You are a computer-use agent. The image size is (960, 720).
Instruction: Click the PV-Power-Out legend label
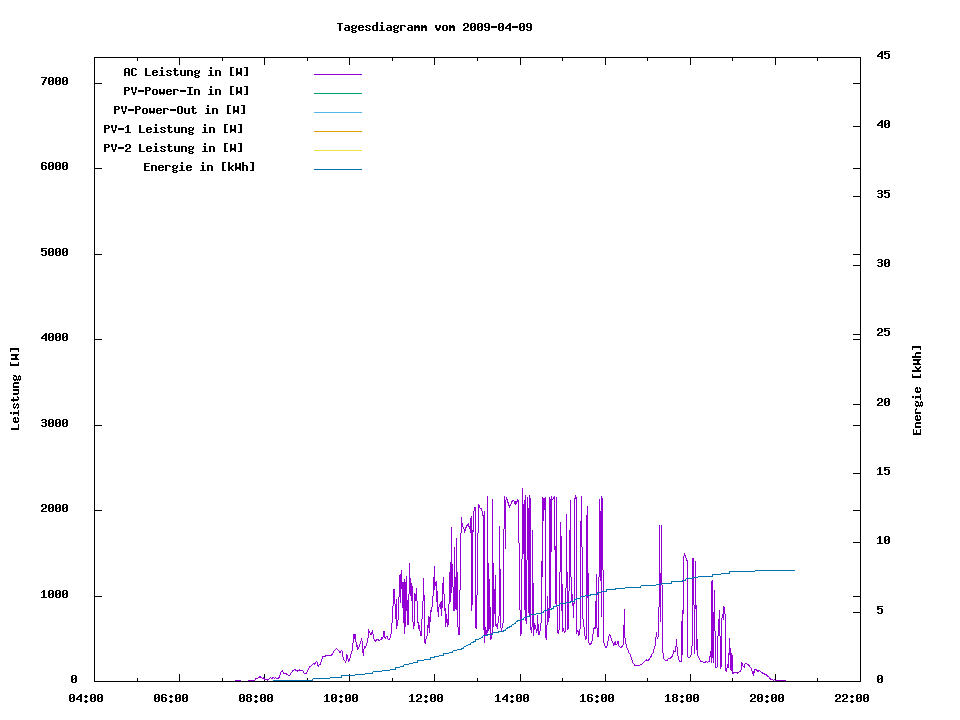[x=180, y=110]
